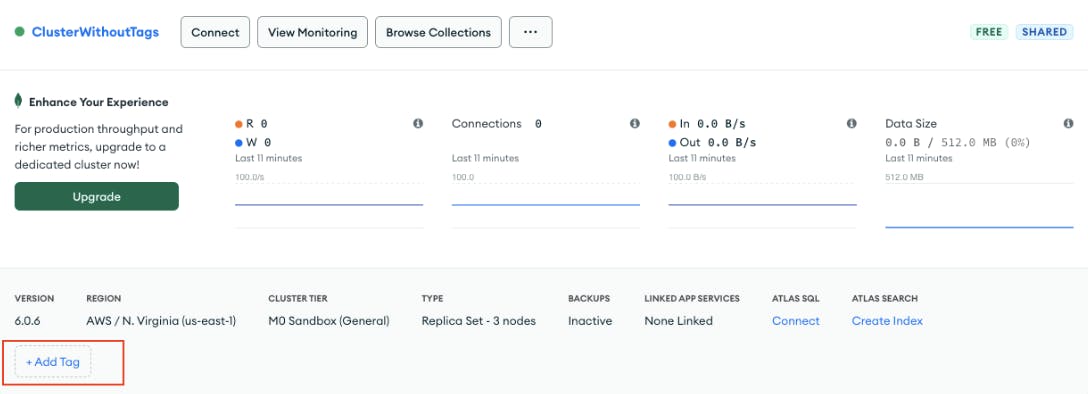Click the SHARED badge
This screenshot has height=394, width=1088.
click(x=1044, y=32)
